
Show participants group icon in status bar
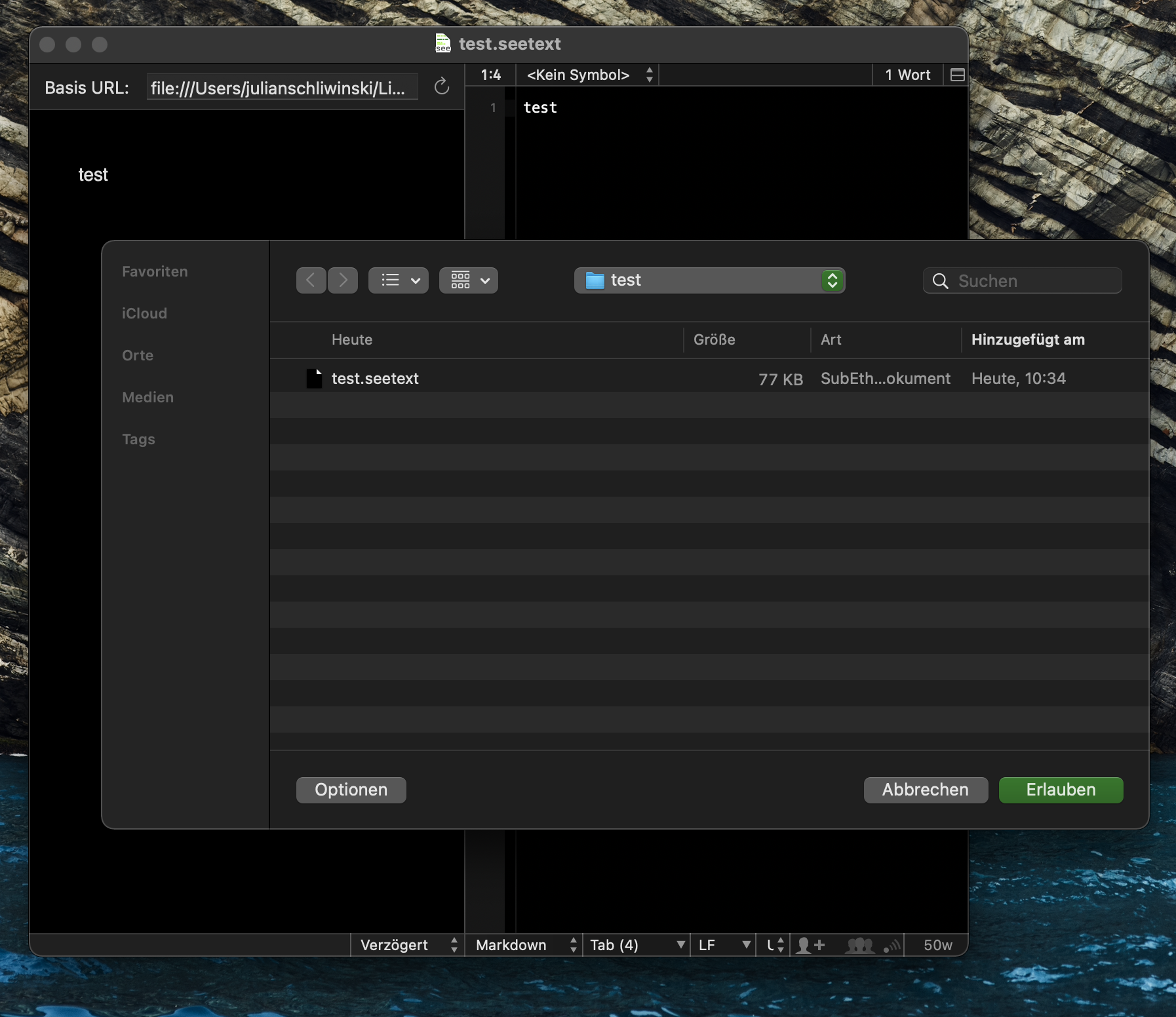859,945
